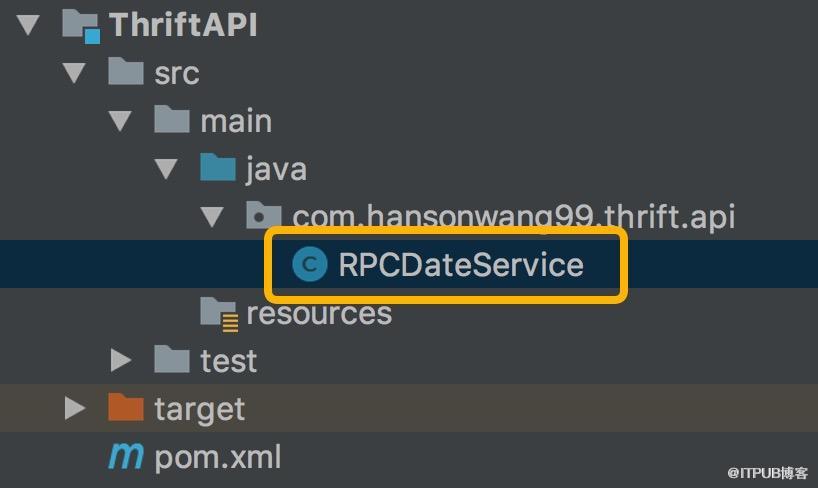Click the package icon beside com.hansonwang99.thrift.api
This screenshot has height=488, width=818.
tap(263, 215)
